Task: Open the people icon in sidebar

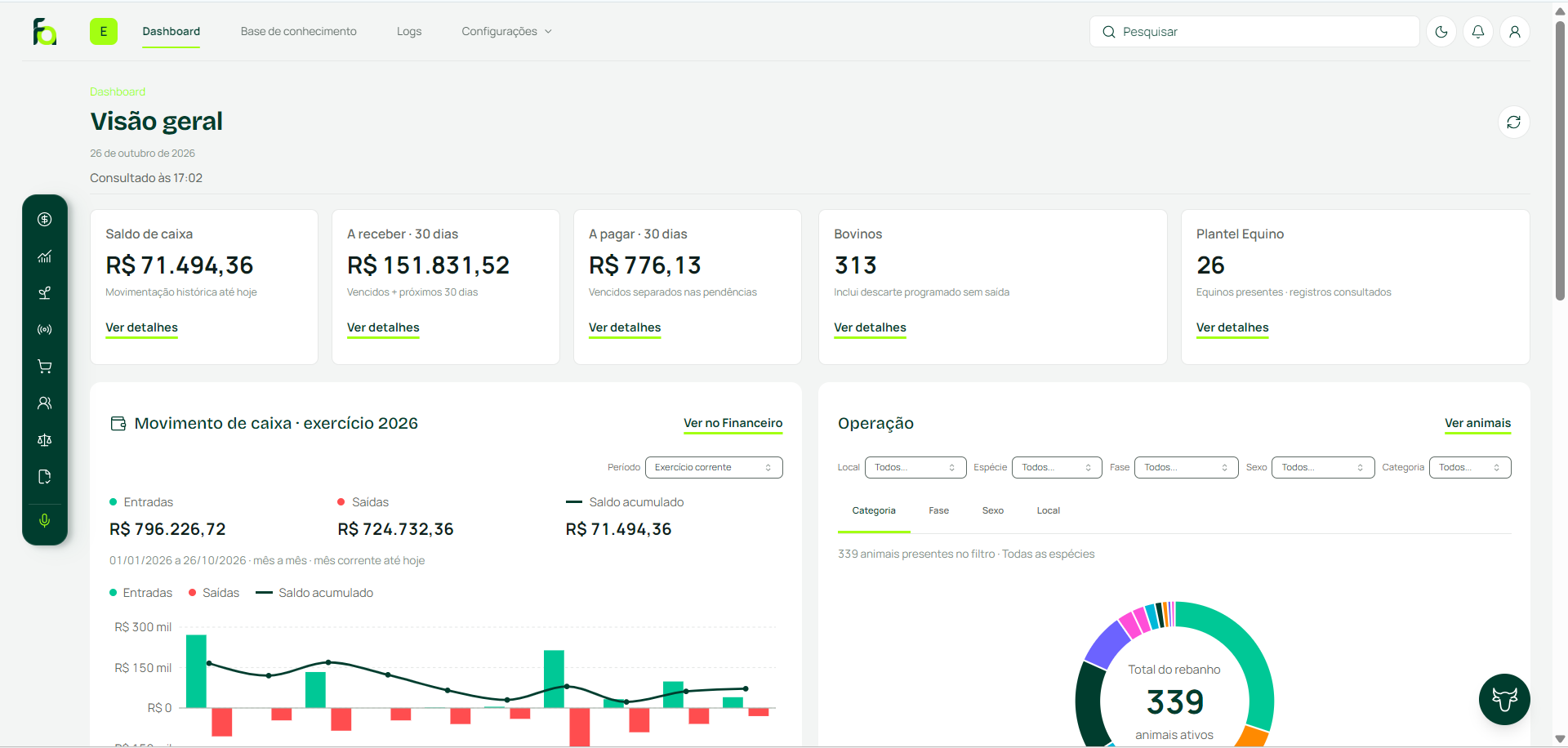Action: pyautogui.click(x=45, y=403)
